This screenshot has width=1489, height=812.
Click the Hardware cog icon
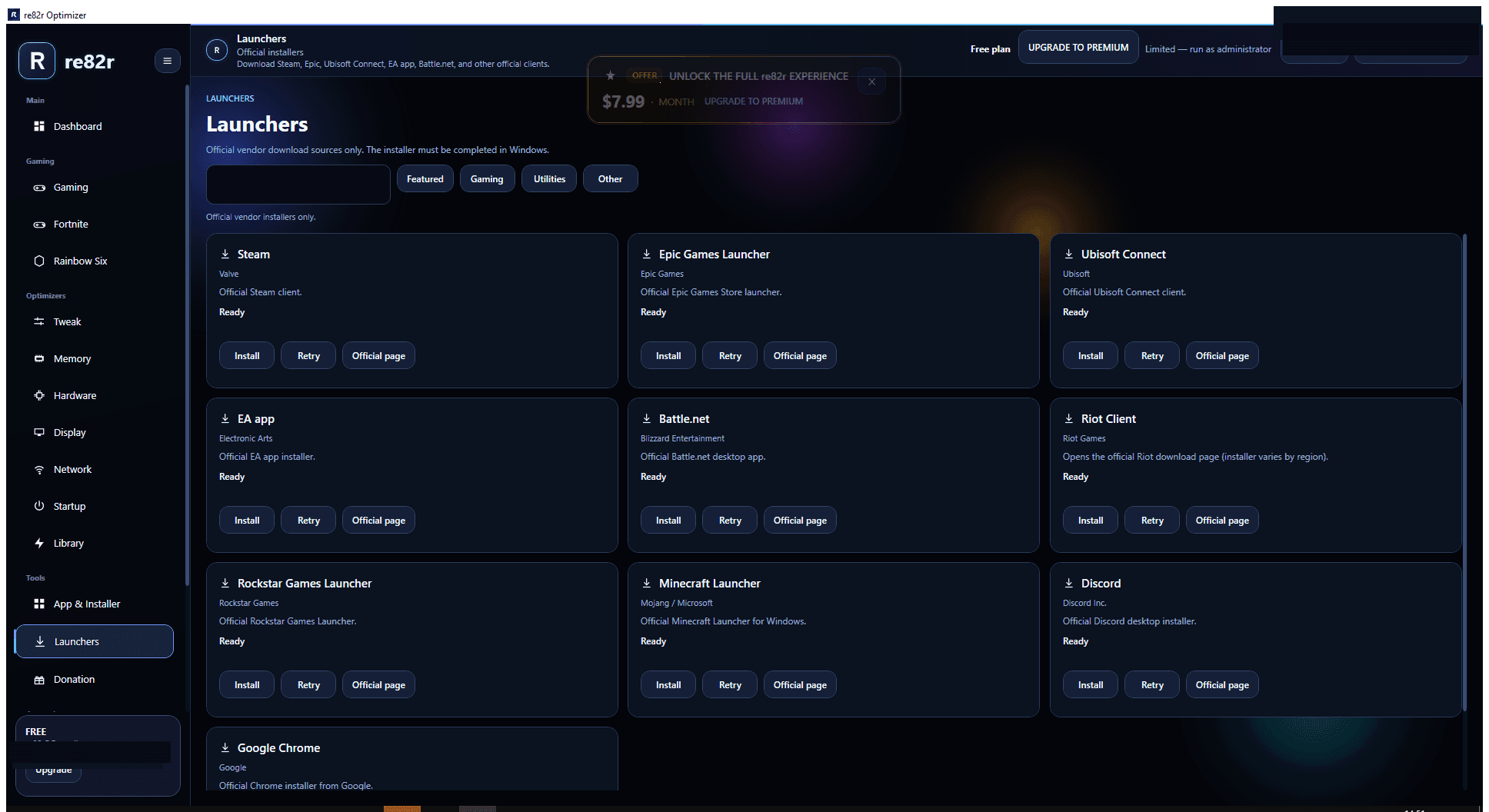39,395
